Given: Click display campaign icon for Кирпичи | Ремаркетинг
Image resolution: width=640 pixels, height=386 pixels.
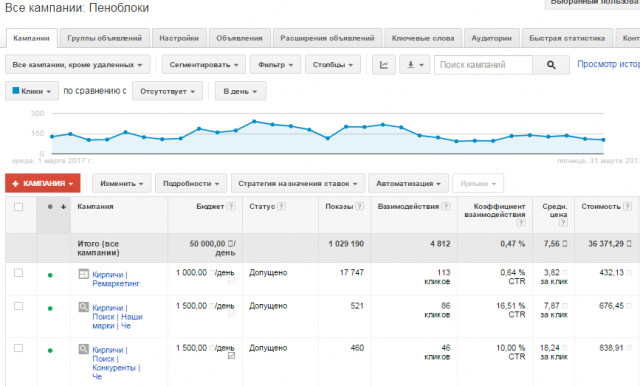Looking at the screenshot, I should coord(83,274).
